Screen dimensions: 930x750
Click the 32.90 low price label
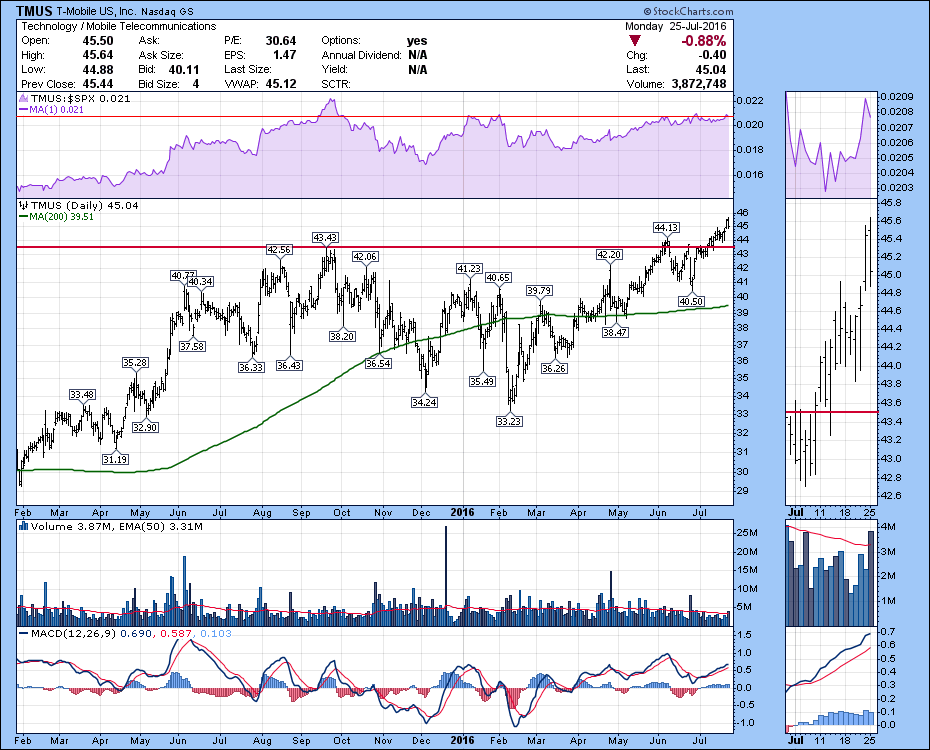point(145,427)
